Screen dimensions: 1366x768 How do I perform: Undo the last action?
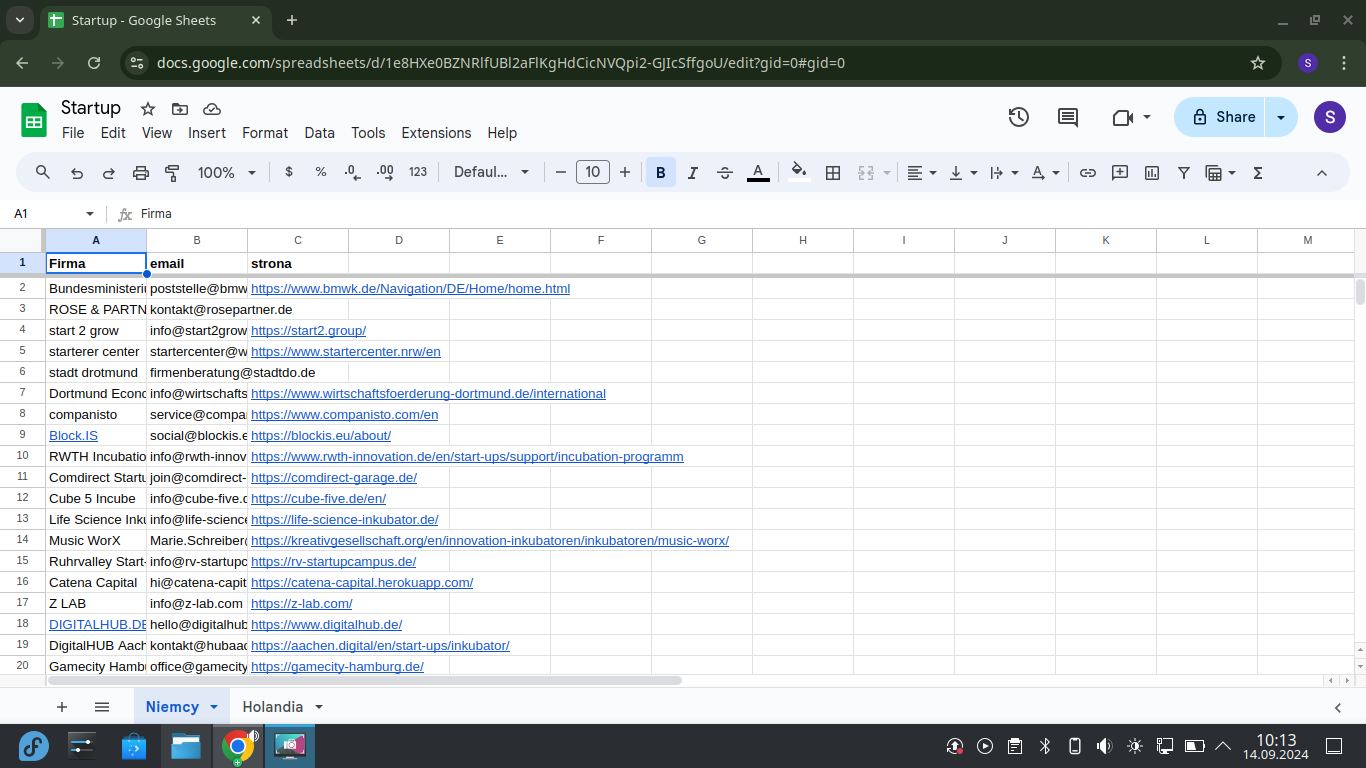click(77, 172)
